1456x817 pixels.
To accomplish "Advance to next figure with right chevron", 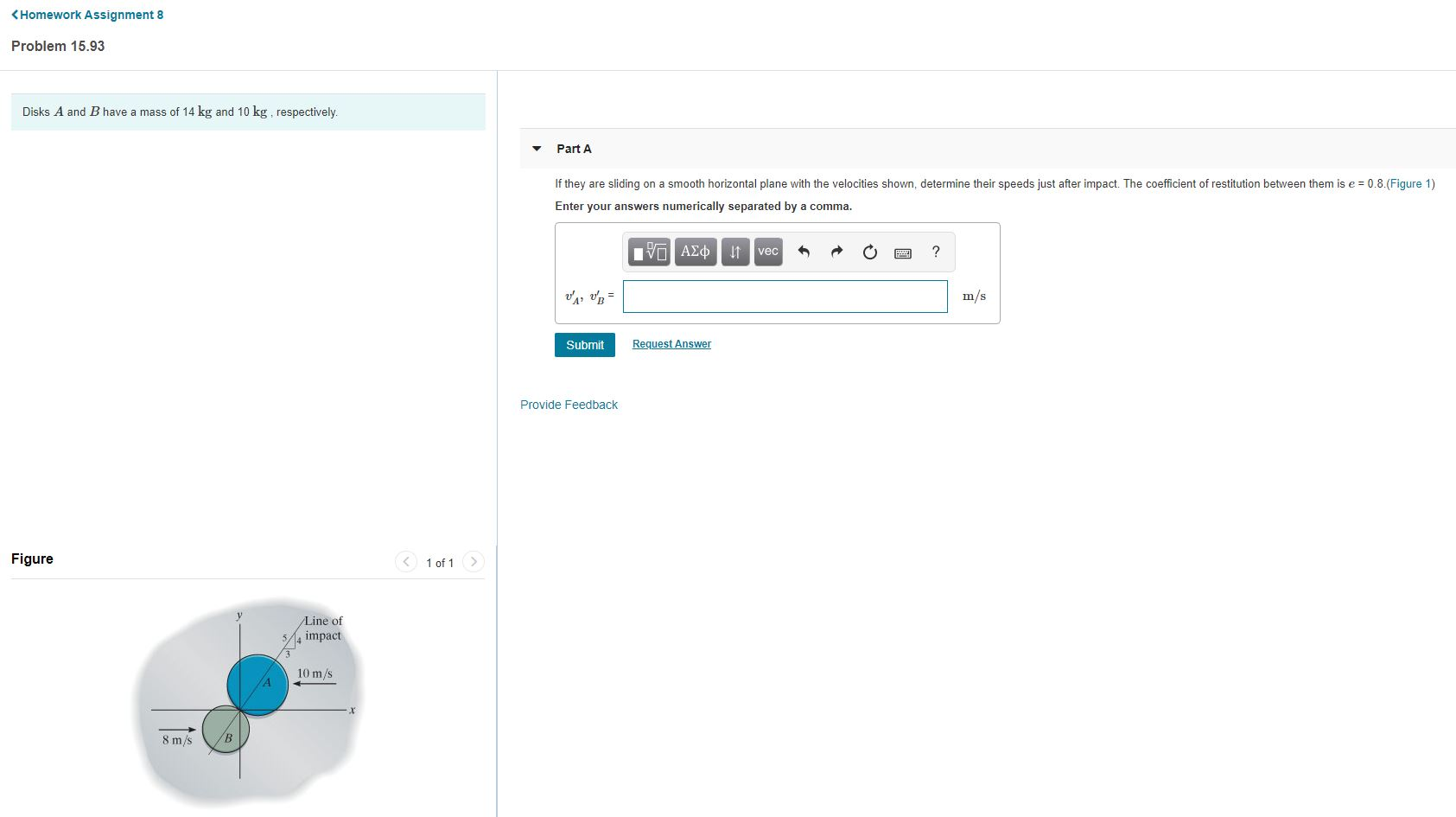I will click(x=474, y=561).
